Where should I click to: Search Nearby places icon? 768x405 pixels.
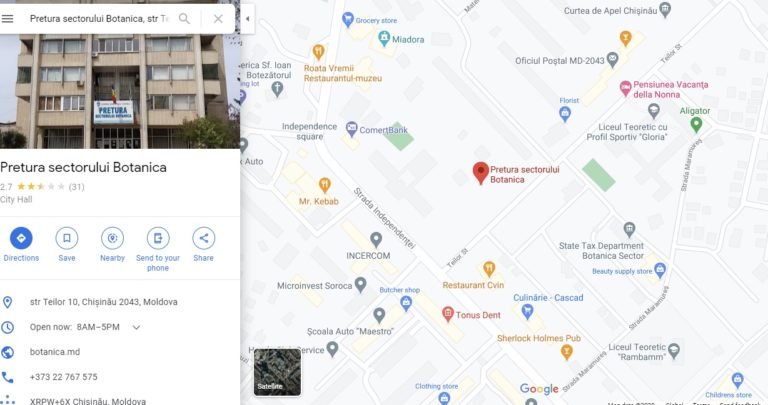click(112, 238)
